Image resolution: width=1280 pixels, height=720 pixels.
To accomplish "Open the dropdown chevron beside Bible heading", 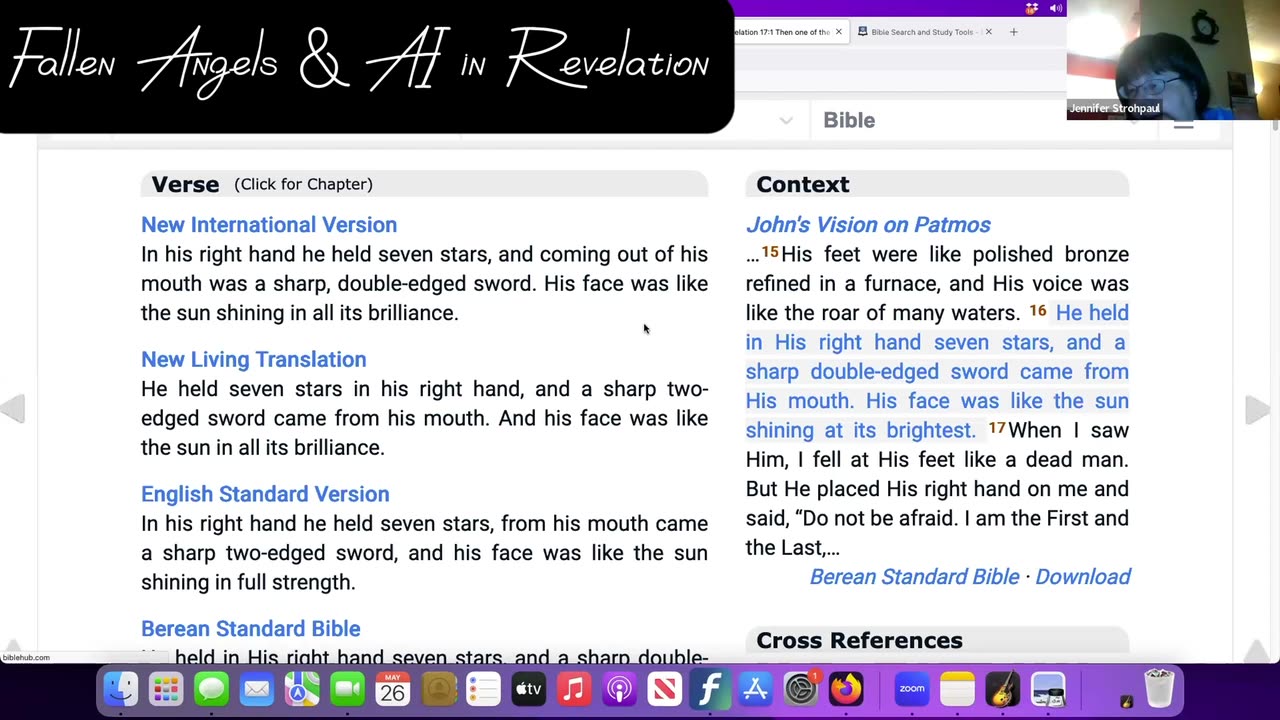I will pyautogui.click(x=786, y=120).
